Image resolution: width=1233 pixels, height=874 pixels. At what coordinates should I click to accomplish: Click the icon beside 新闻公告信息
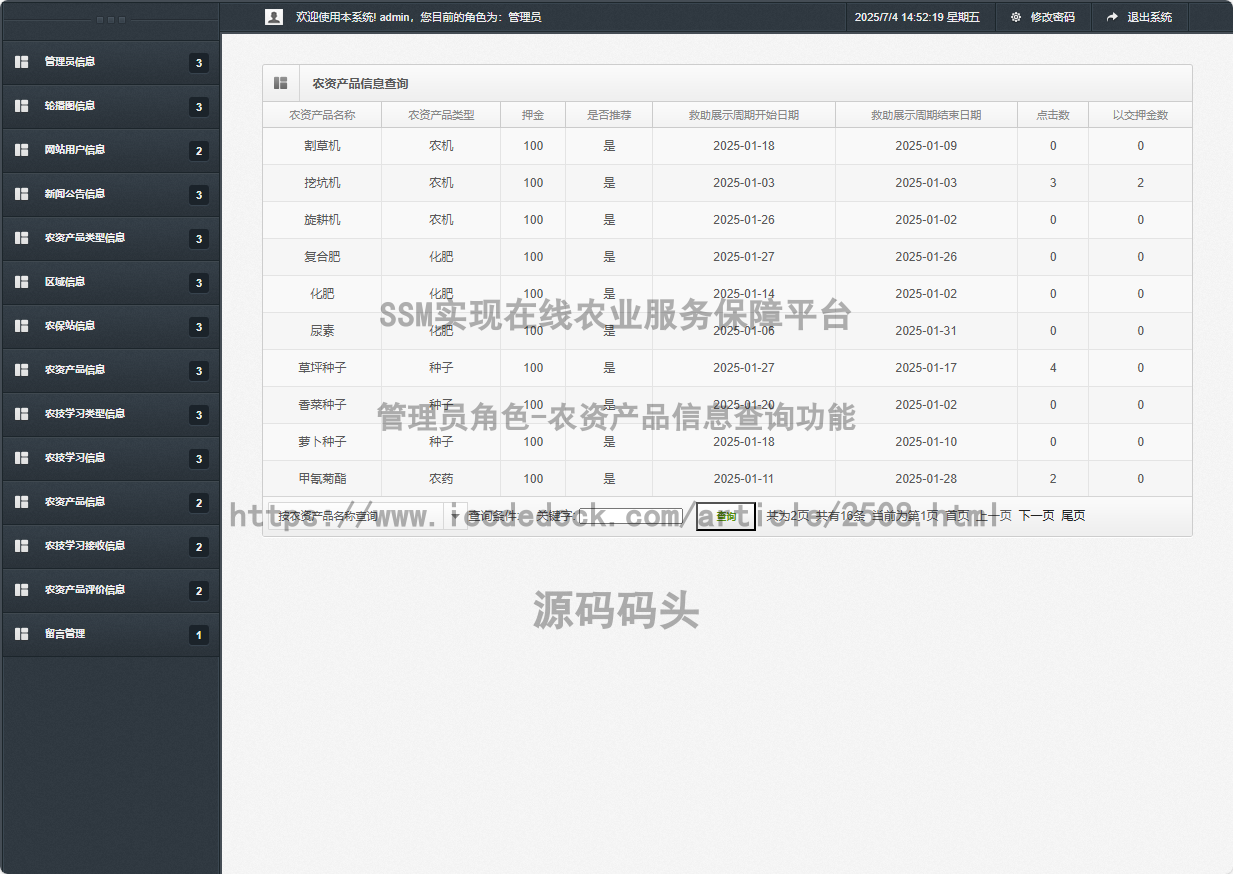(x=21, y=194)
